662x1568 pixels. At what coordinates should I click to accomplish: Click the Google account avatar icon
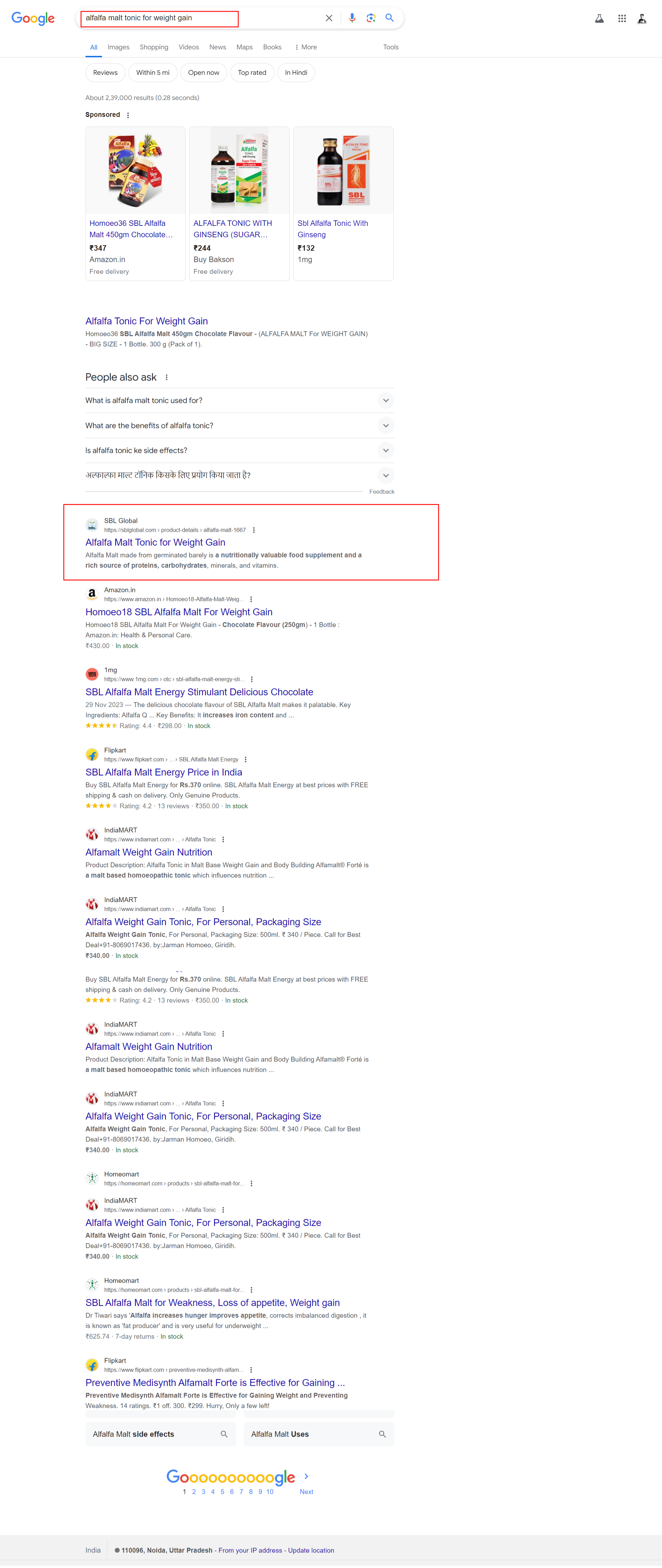tap(641, 19)
